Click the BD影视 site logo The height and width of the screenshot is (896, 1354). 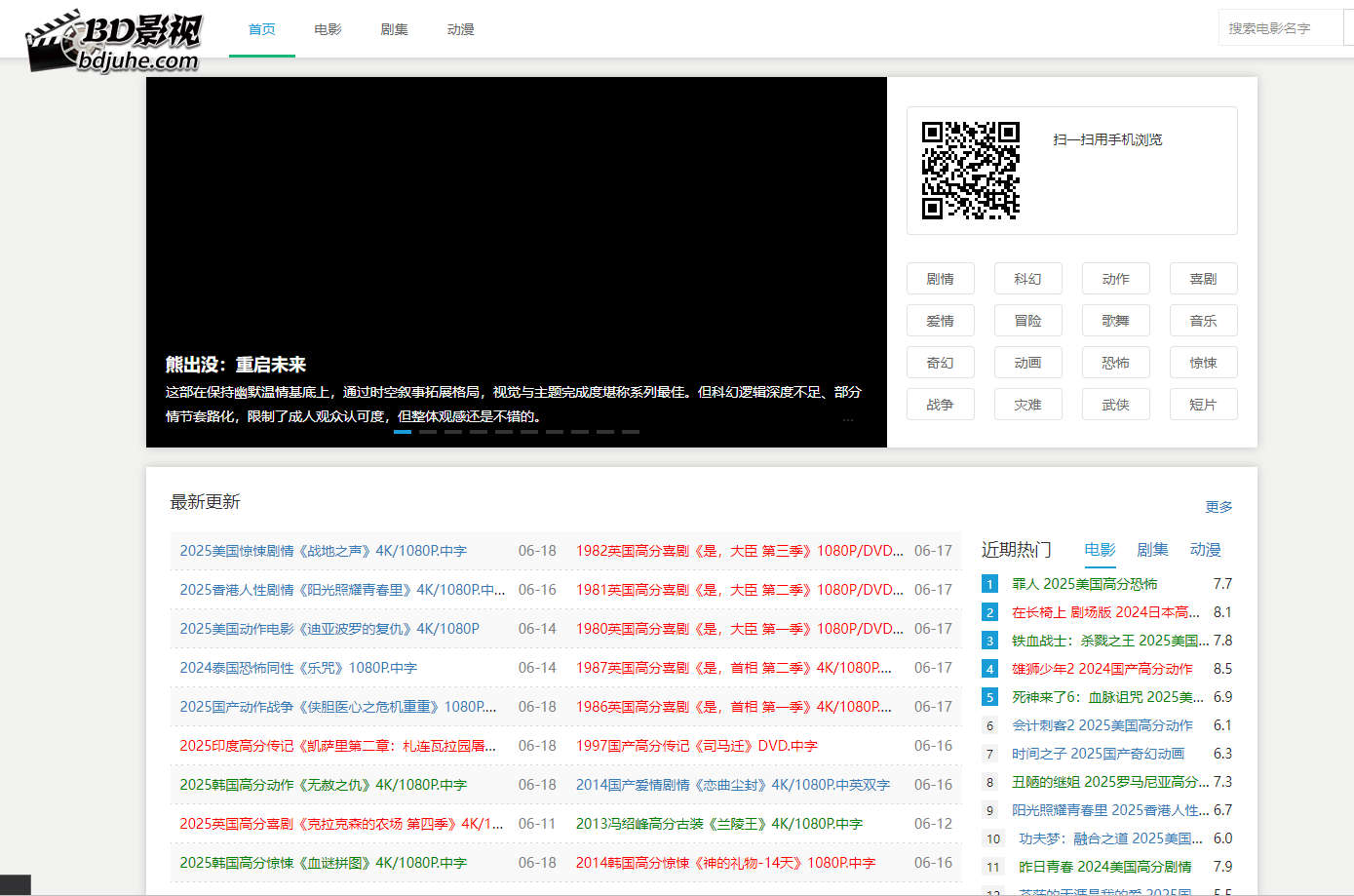pyautogui.click(x=113, y=42)
